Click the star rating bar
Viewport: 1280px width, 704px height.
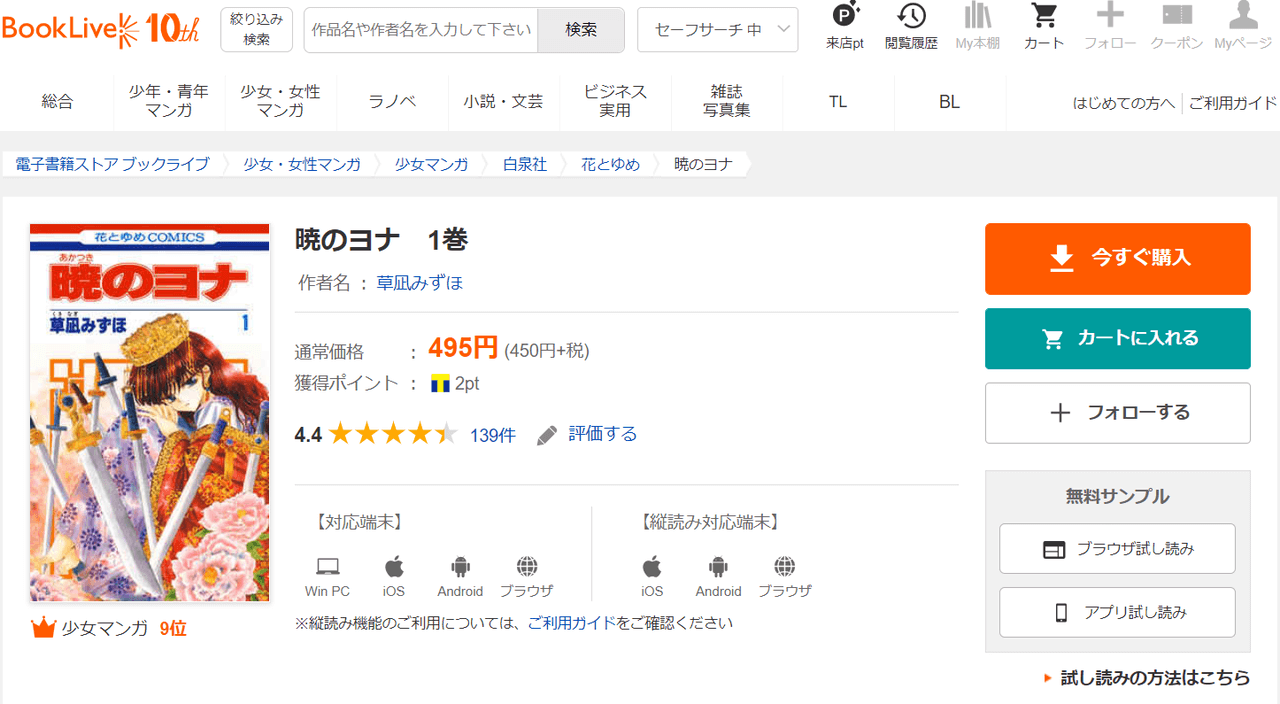click(393, 434)
